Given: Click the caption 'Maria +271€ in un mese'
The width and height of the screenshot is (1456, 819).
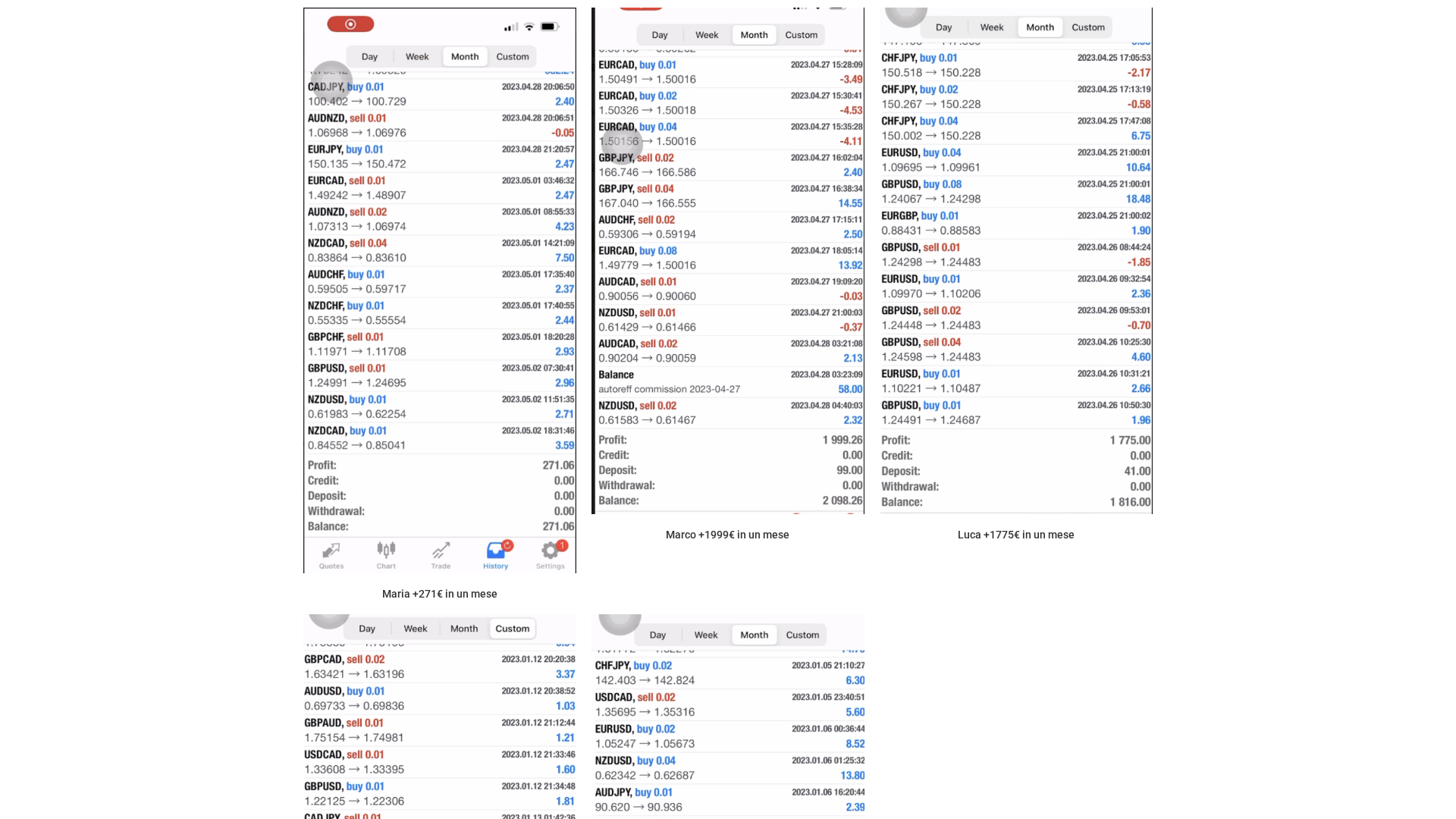Looking at the screenshot, I should click(440, 594).
